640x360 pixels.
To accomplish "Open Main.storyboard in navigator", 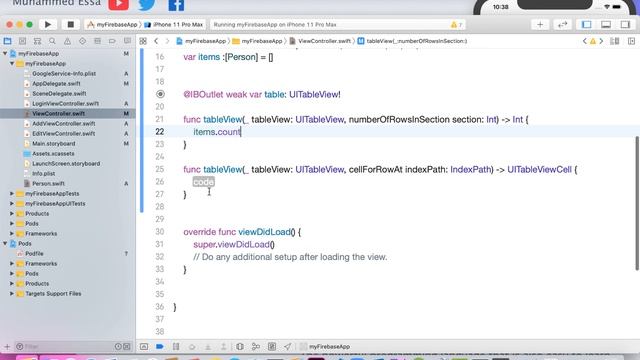I will pyautogui.click(x=53, y=144).
